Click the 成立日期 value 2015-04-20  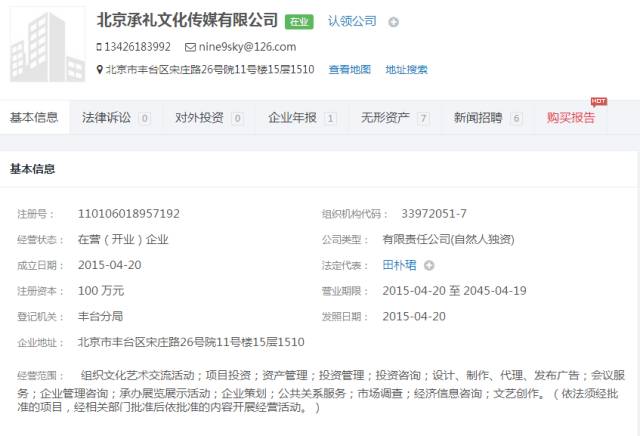[109, 265]
